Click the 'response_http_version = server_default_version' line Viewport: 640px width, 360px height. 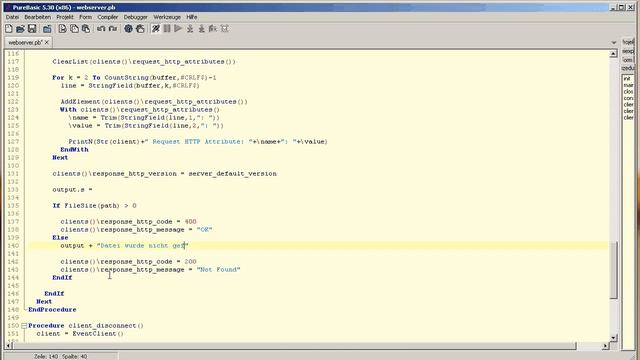[x=164, y=173]
